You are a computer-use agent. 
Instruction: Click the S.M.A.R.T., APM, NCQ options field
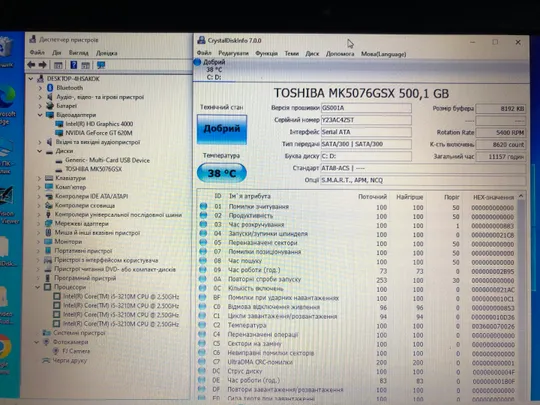[x=423, y=180]
